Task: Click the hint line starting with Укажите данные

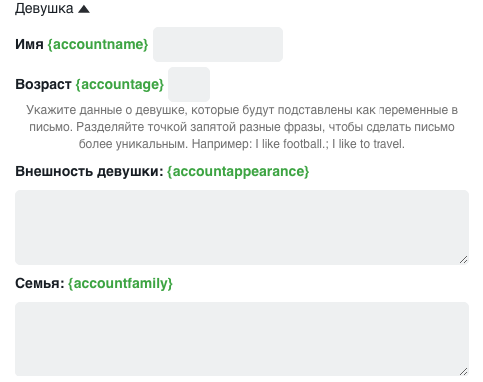Action: click(242, 110)
